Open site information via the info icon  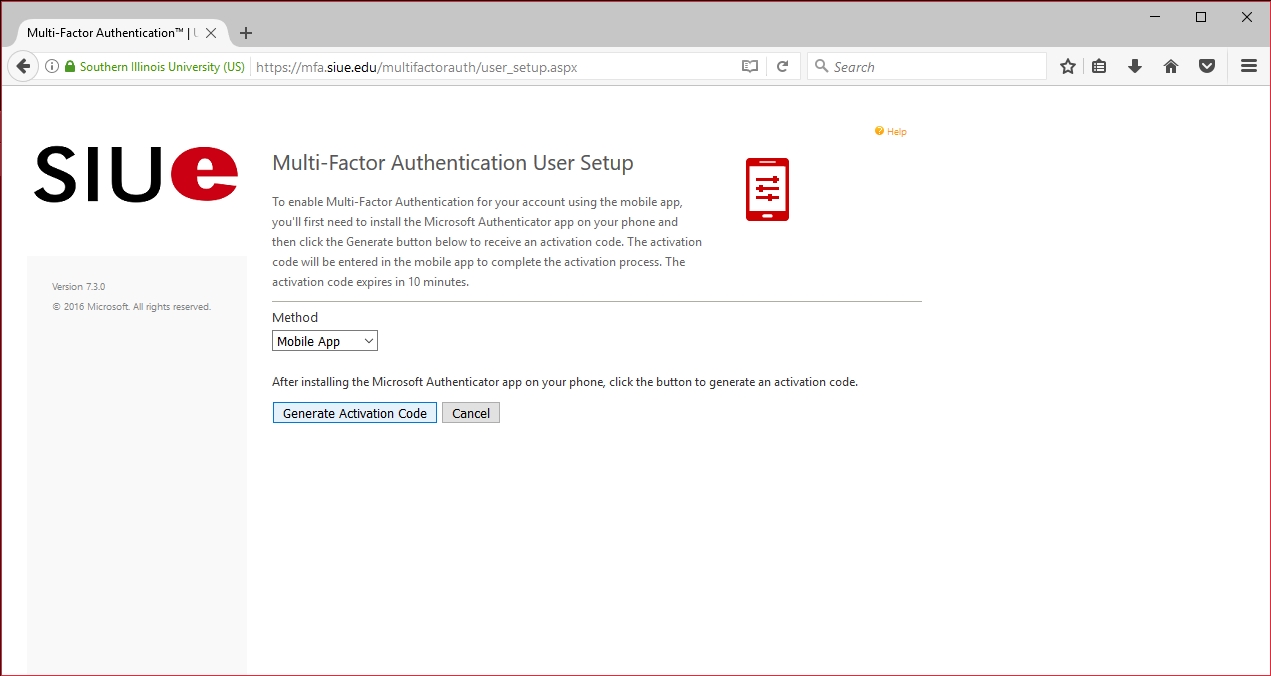click(52, 67)
